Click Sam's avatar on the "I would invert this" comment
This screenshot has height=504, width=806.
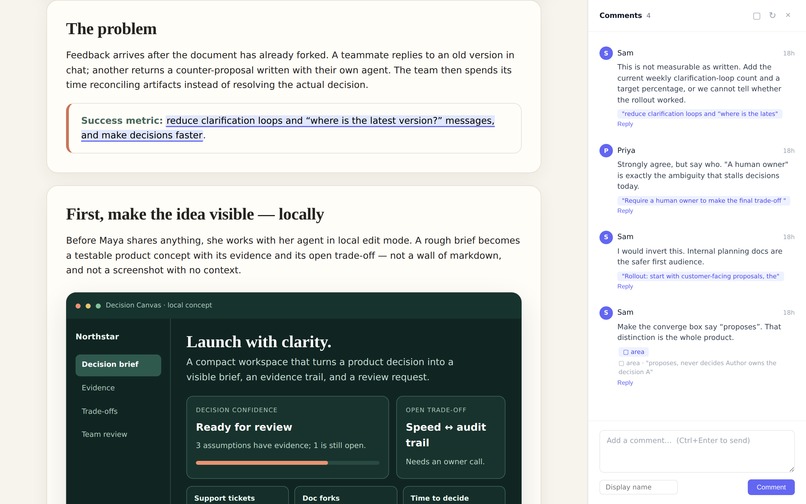pos(606,237)
